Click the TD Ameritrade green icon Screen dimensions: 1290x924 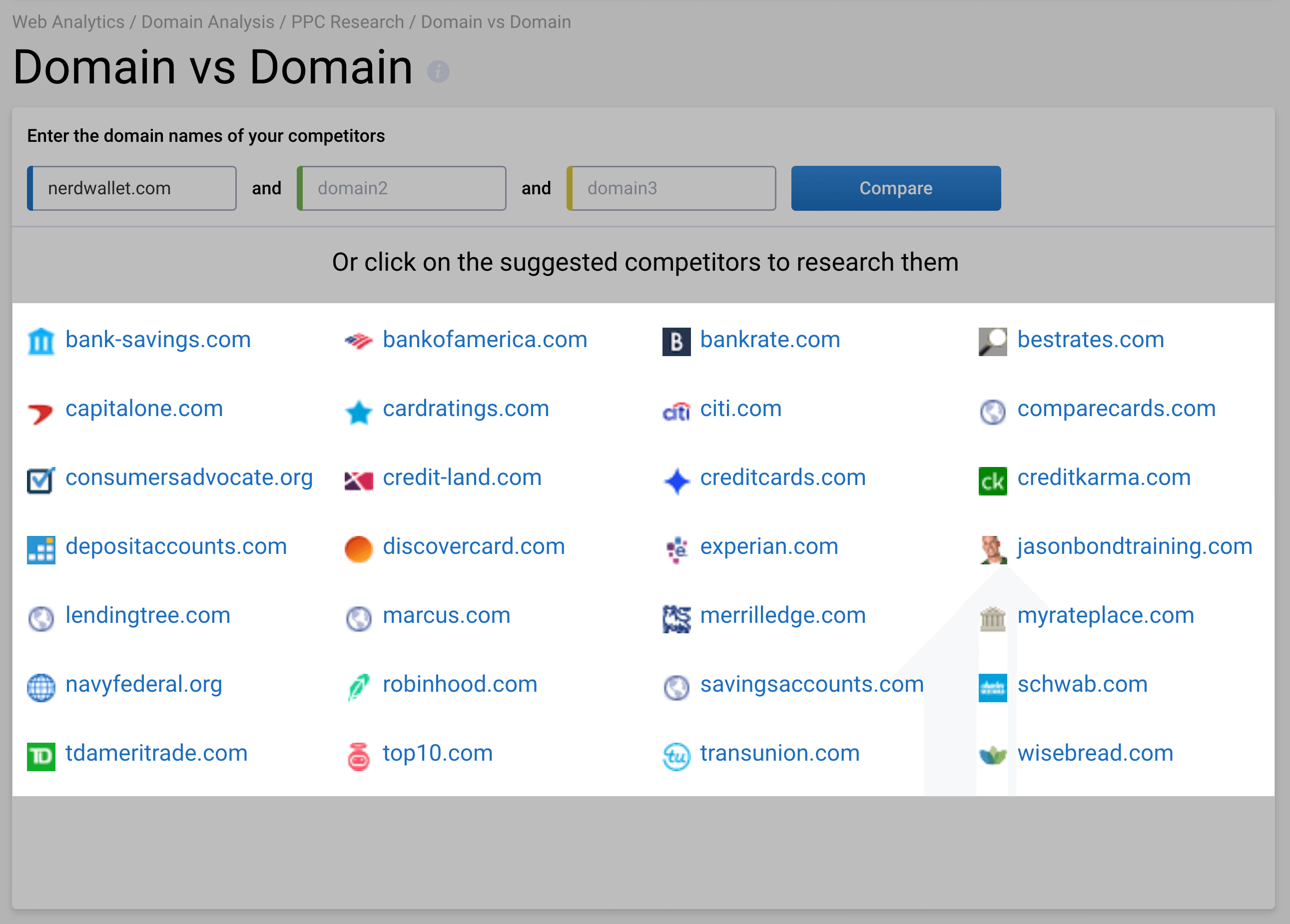pos(41,756)
